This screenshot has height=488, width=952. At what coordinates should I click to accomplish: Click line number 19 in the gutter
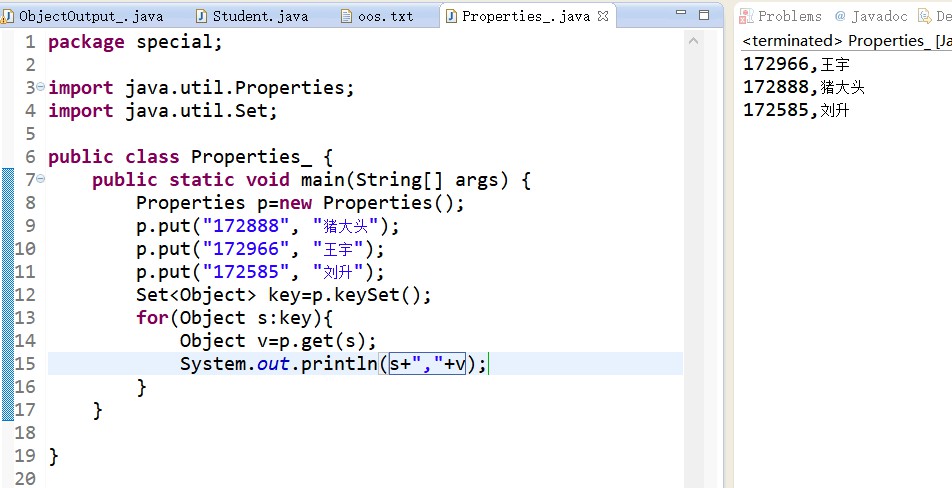(25, 456)
